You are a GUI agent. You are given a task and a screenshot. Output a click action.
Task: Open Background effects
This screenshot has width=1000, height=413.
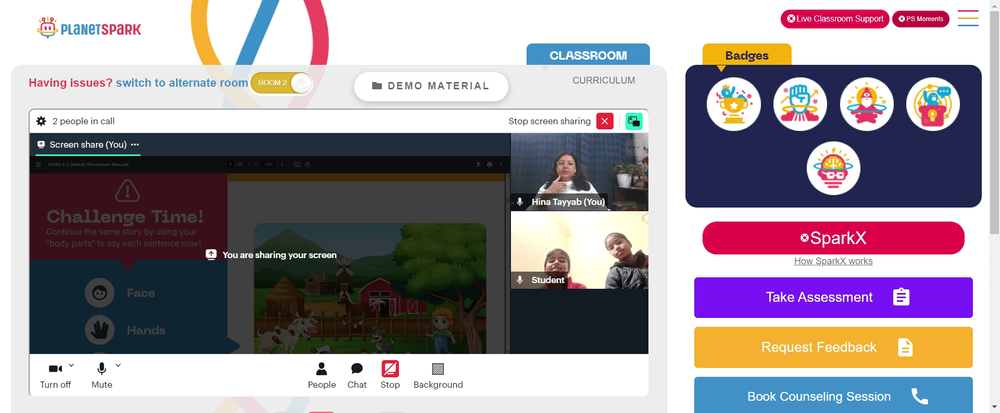point(438,375)
